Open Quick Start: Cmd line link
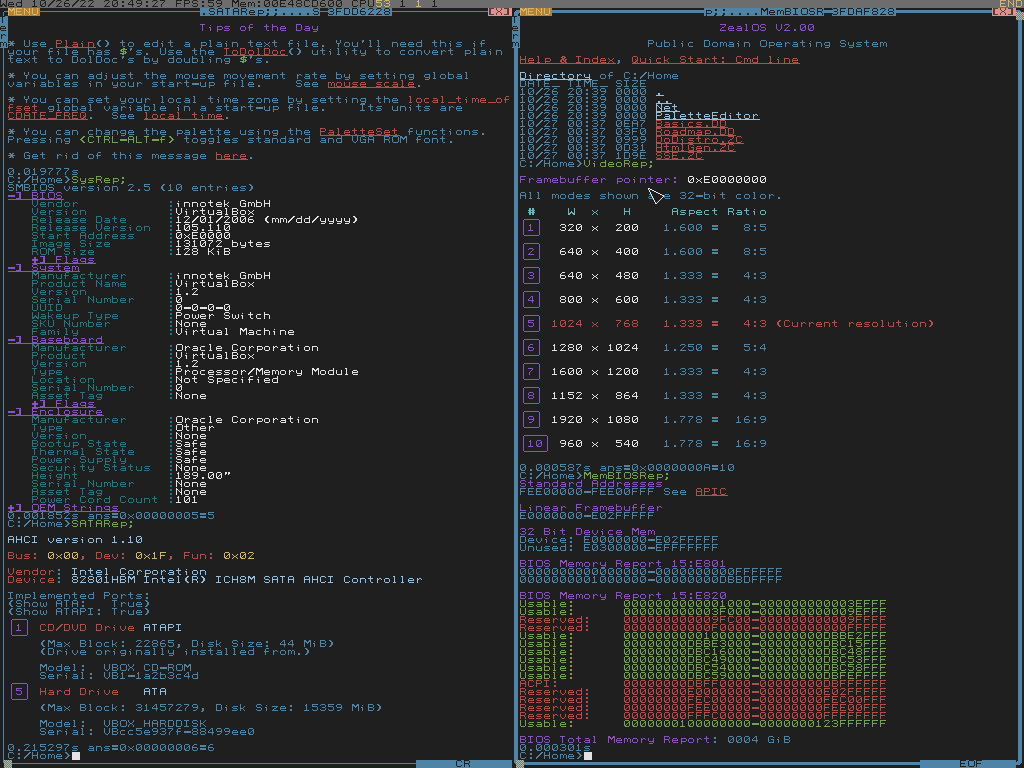1024x768 pixels. [715, 59]
